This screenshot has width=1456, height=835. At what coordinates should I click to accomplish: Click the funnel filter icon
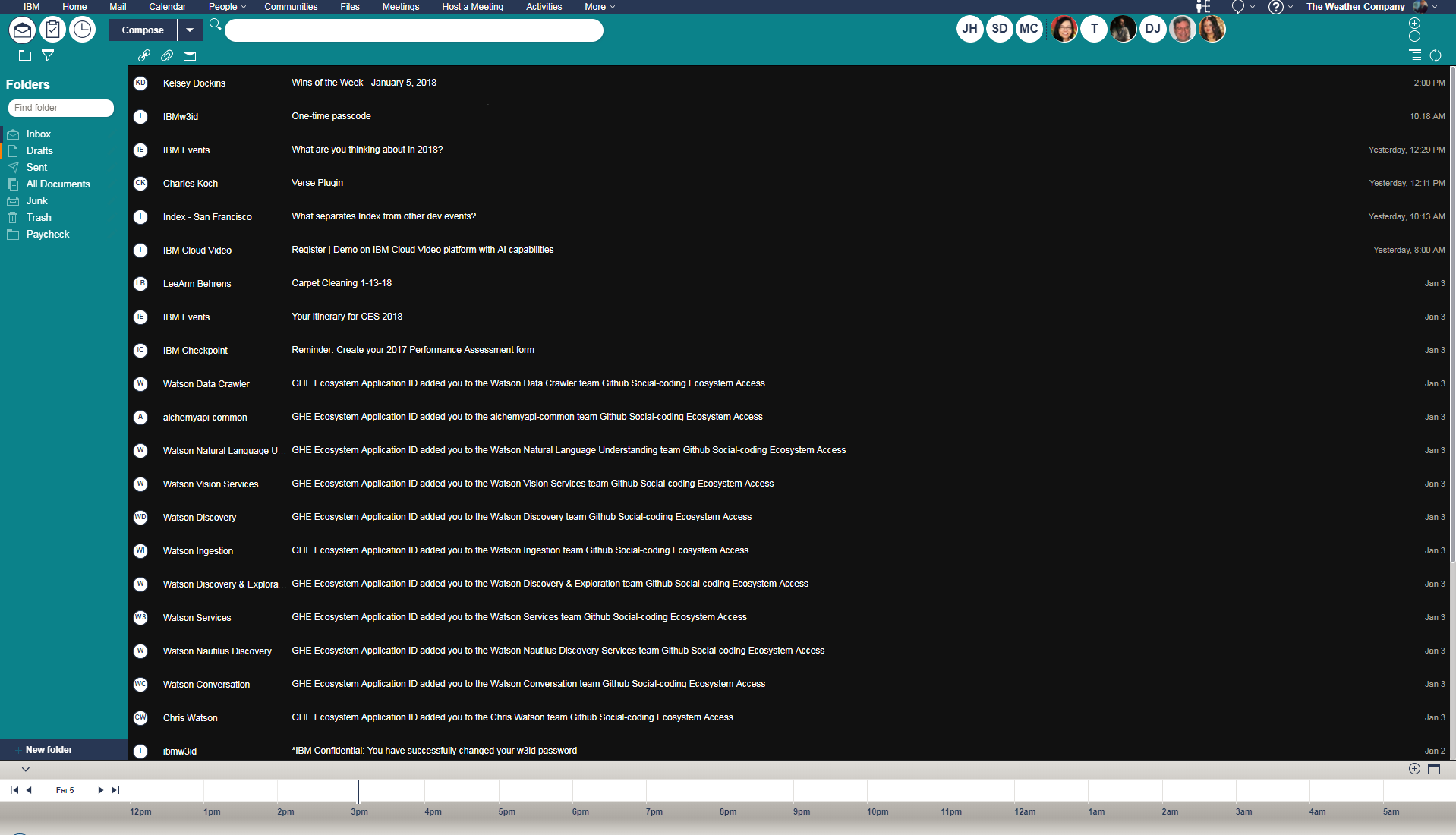[48, 55]
